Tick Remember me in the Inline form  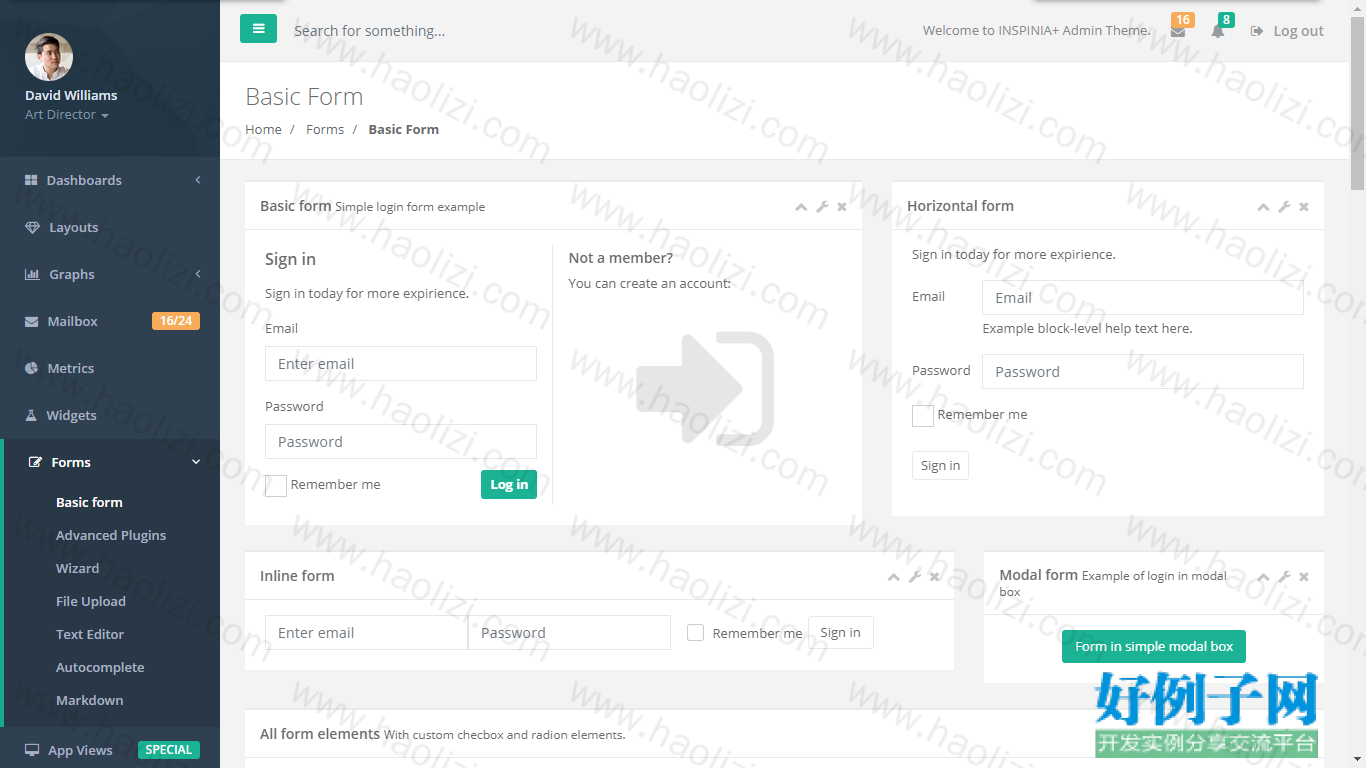click(x=696, y=633)
